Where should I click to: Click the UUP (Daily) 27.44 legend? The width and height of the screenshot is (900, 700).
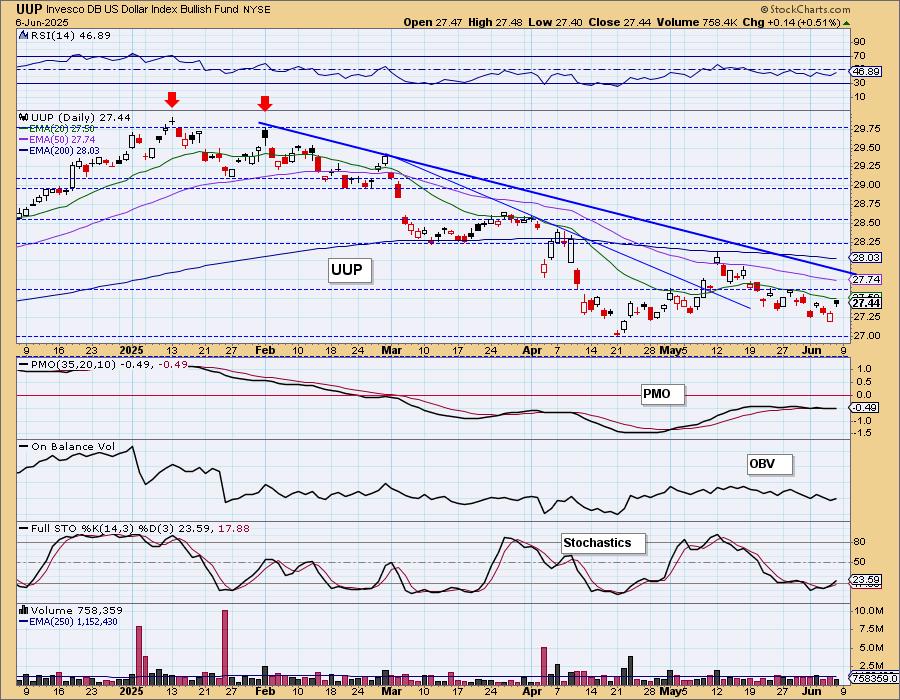(80, 117)
